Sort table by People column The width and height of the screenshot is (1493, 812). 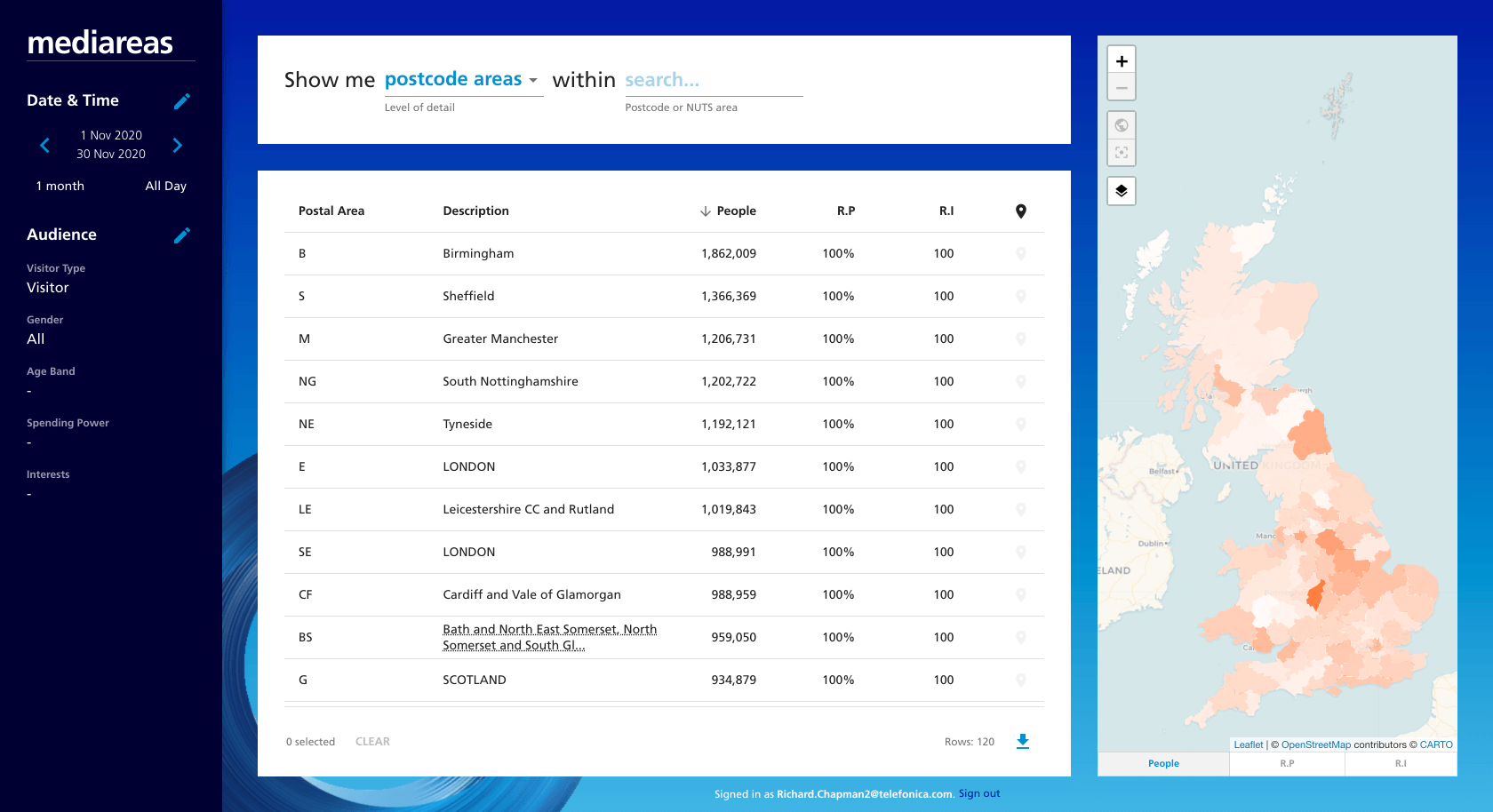728,211
